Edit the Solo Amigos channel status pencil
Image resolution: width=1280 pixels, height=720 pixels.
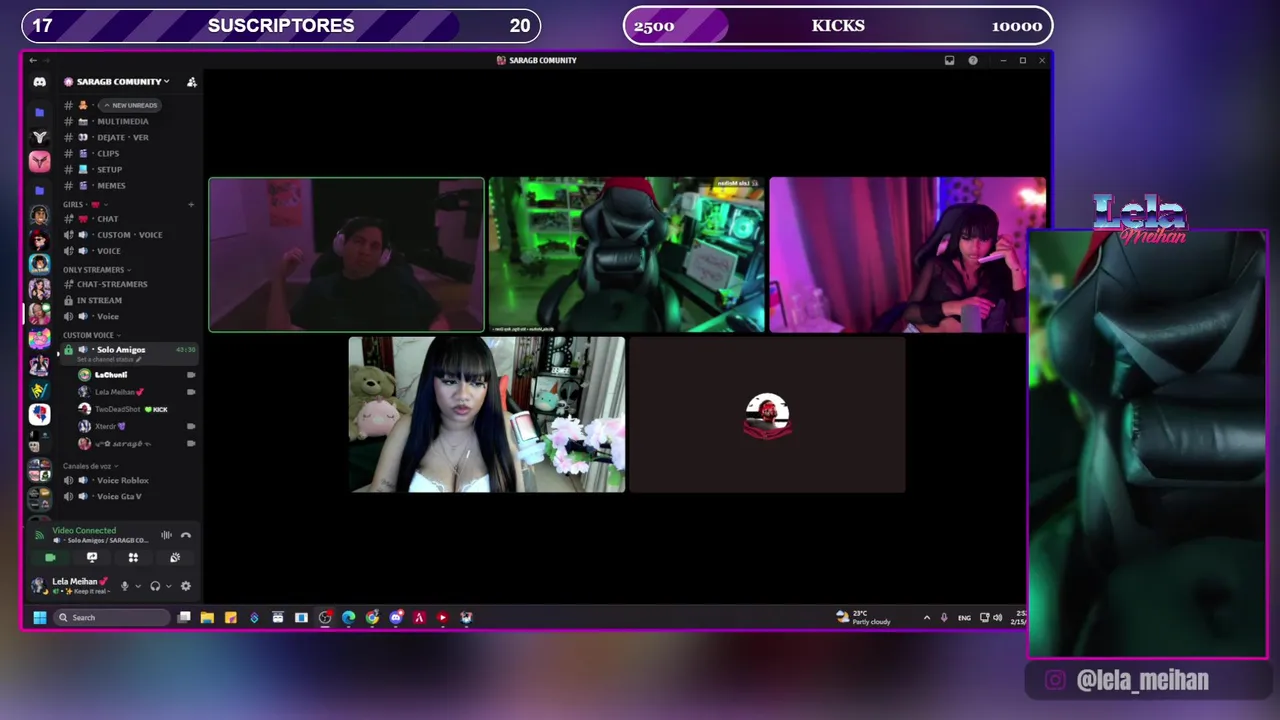139,359
